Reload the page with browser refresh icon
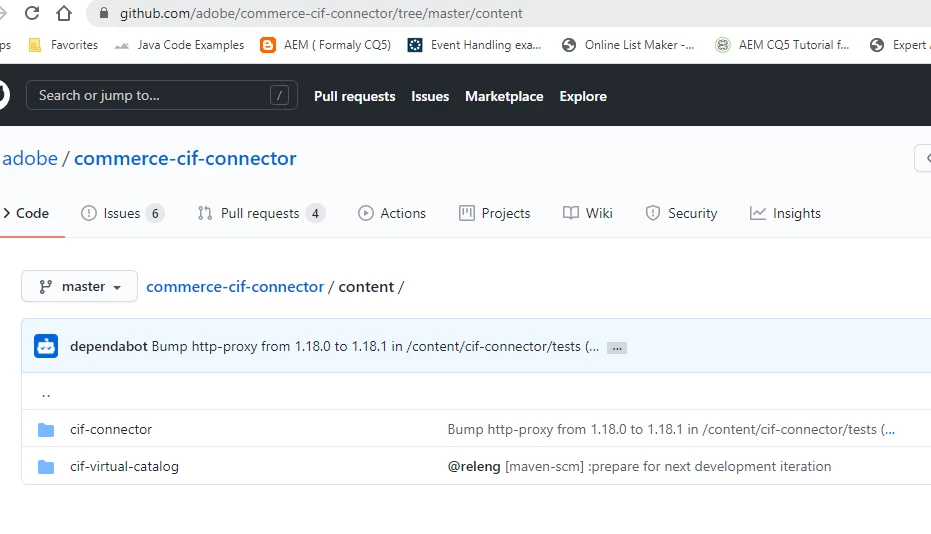The height and width of the screenshot is (534, 931). click(32, 12)
